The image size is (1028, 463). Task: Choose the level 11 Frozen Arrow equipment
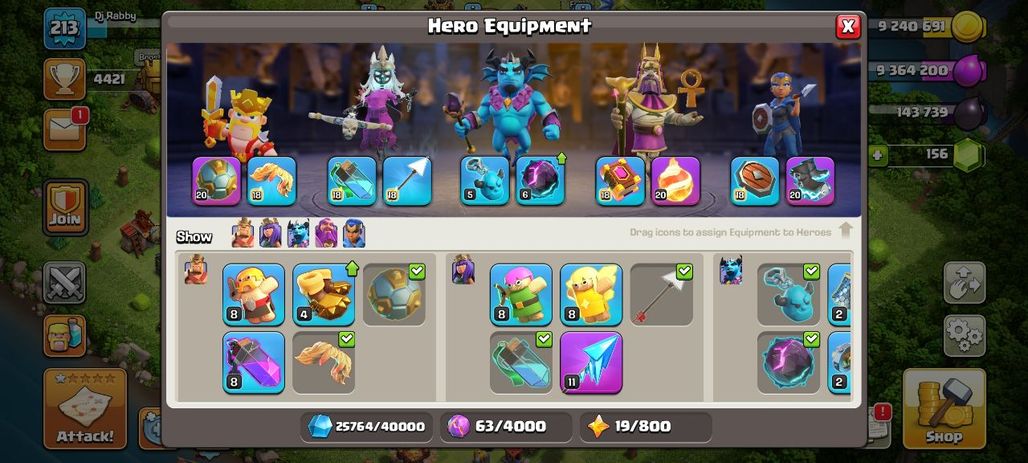591,363
